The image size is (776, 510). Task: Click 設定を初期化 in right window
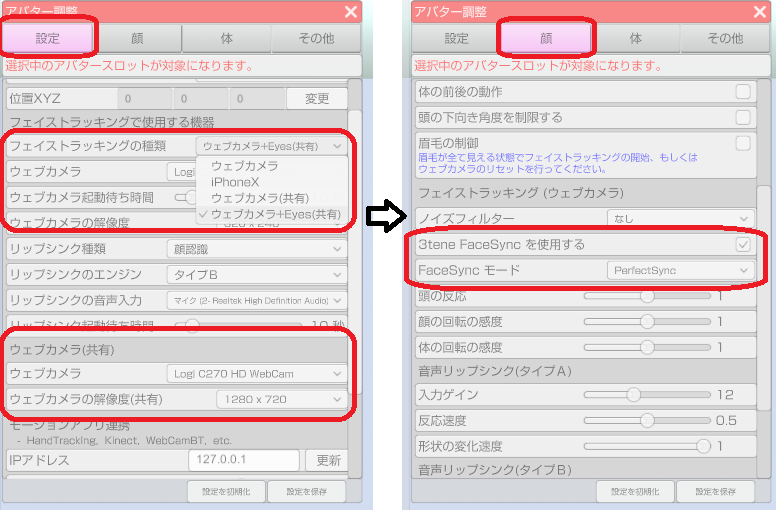point(635,491)
